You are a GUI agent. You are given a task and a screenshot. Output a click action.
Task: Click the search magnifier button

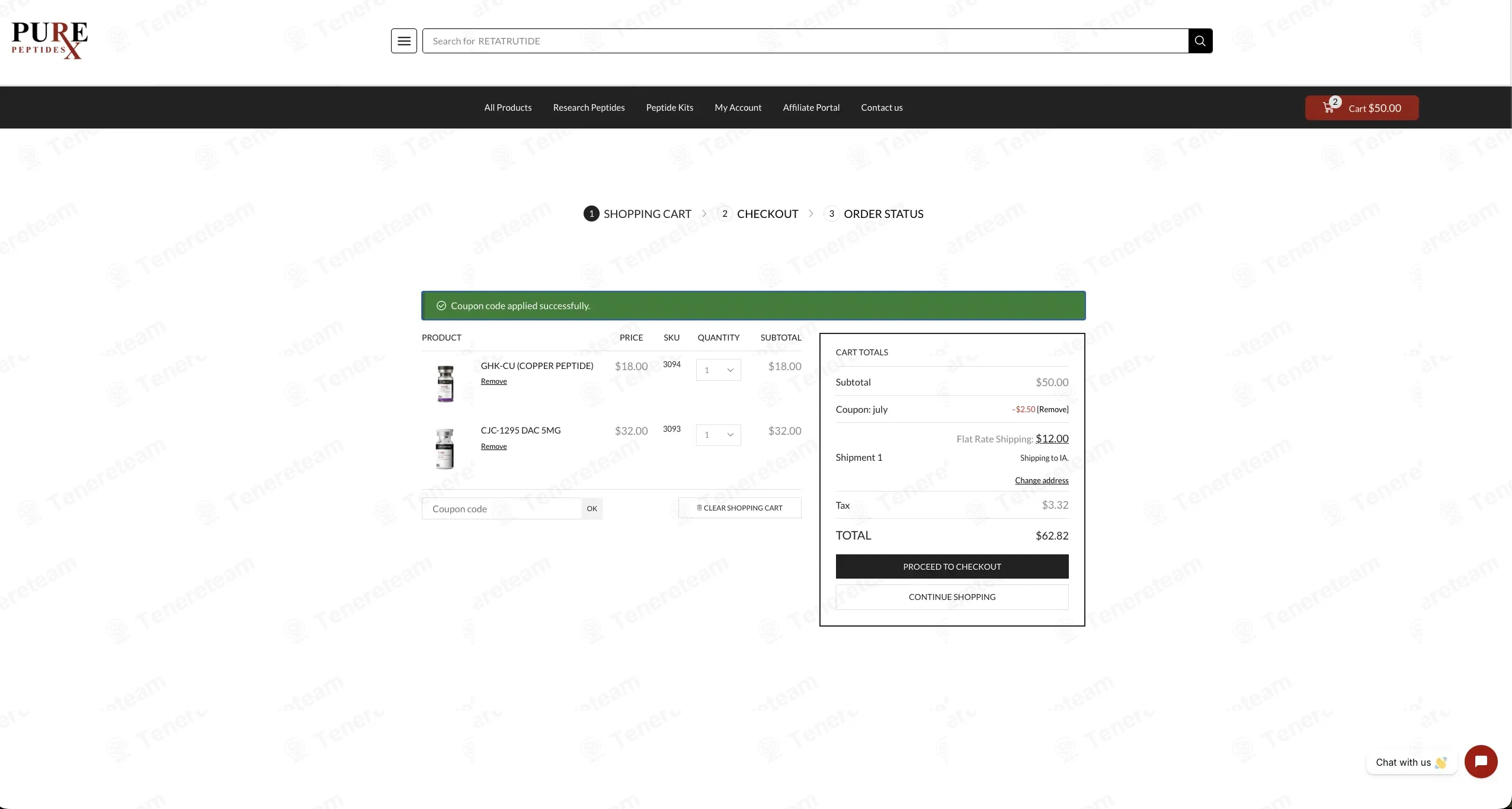[1200, 41]
